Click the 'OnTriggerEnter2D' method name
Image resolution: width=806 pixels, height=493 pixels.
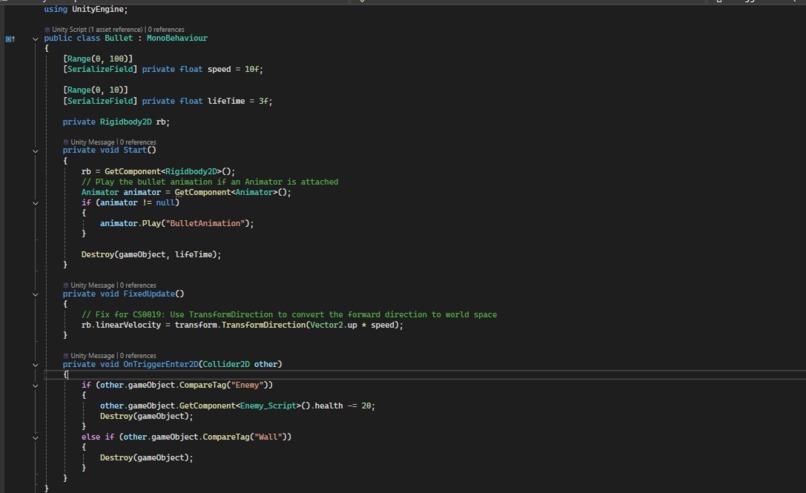[x=160, y=364]
